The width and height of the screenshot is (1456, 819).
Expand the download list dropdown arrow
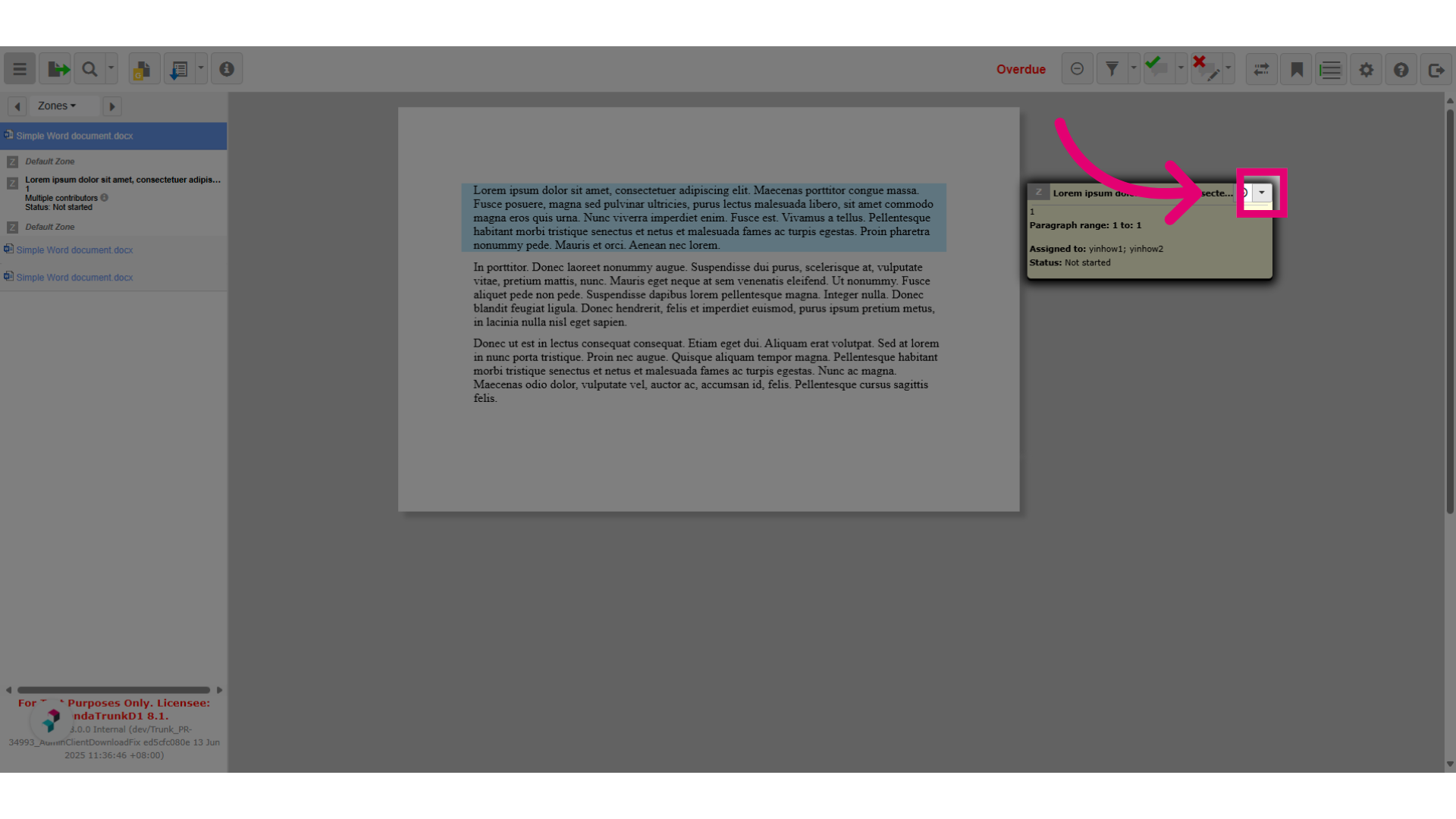[201, 69]
